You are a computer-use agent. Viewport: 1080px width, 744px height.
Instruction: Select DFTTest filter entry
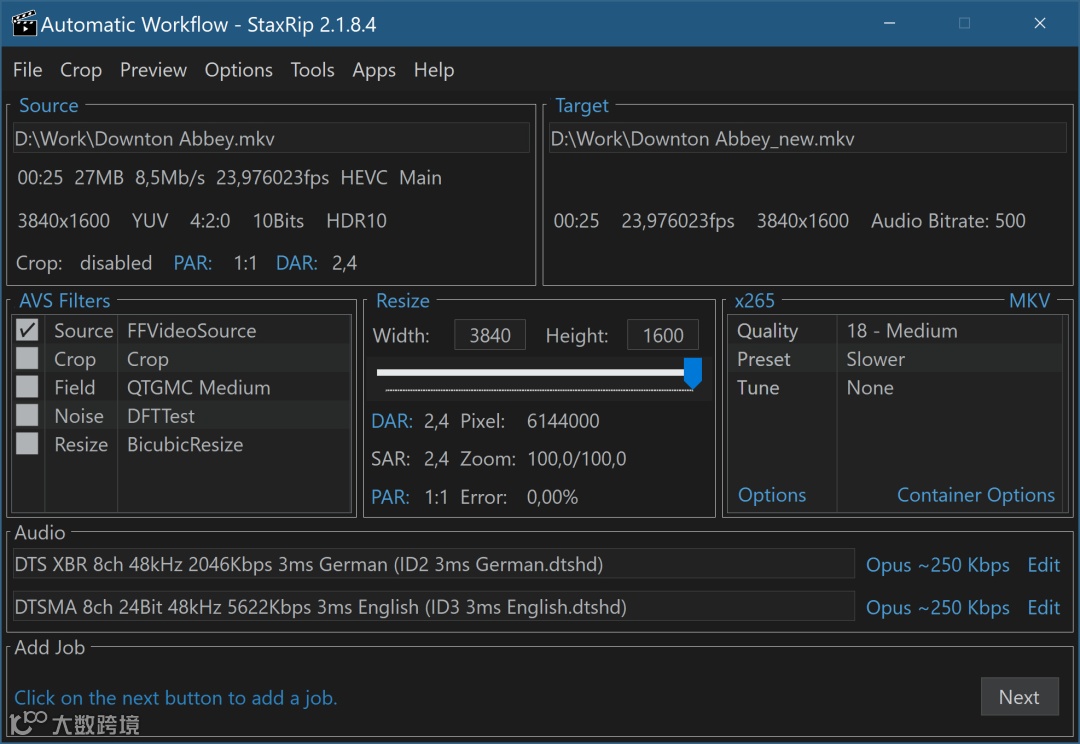pyautogui.click(x=160, y=416)
